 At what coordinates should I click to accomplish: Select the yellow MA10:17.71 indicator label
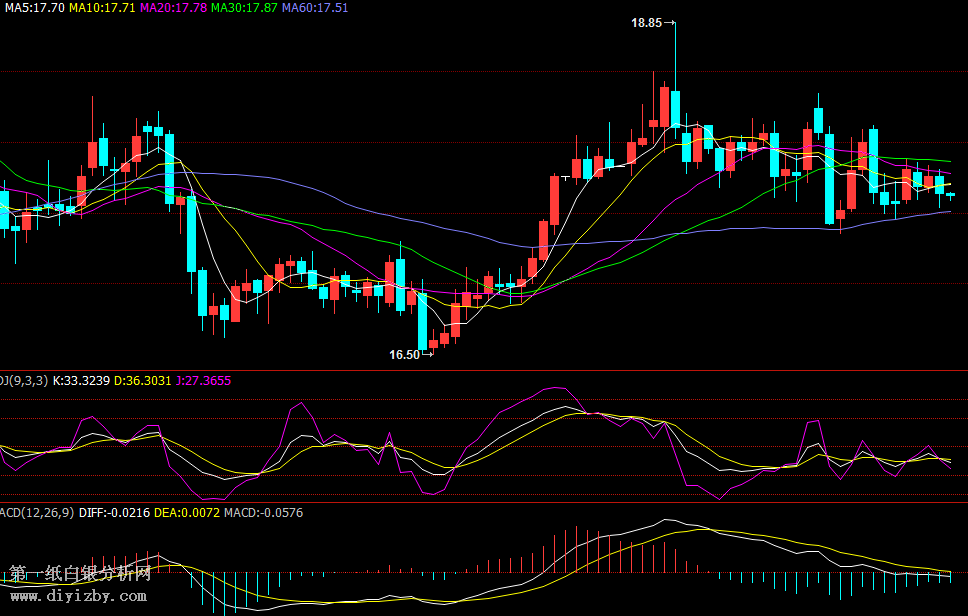click(102, 7)
